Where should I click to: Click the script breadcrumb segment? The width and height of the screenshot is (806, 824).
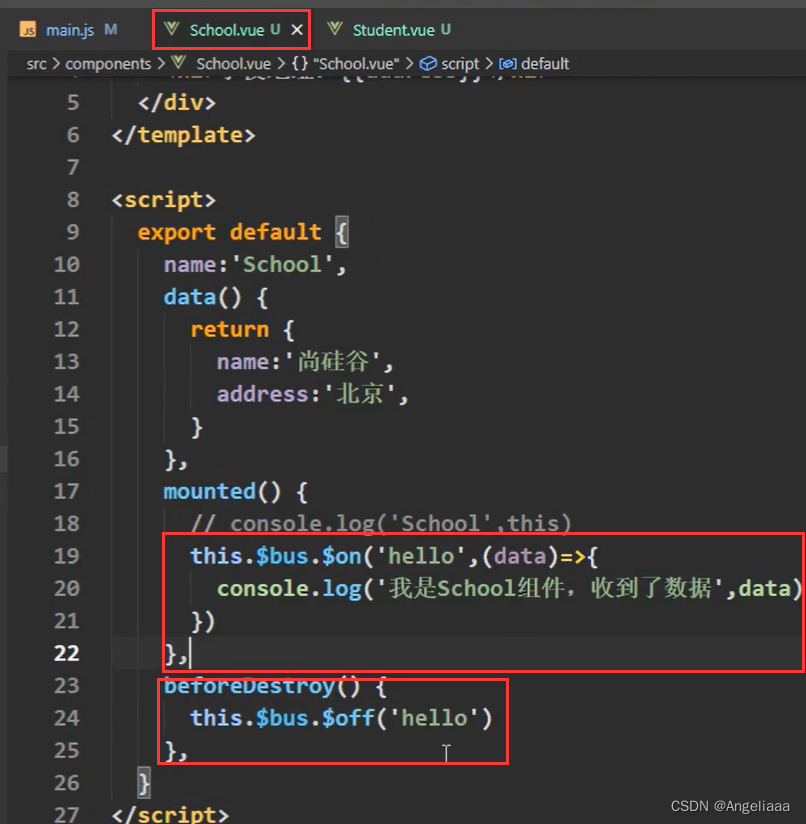[460, 64]
